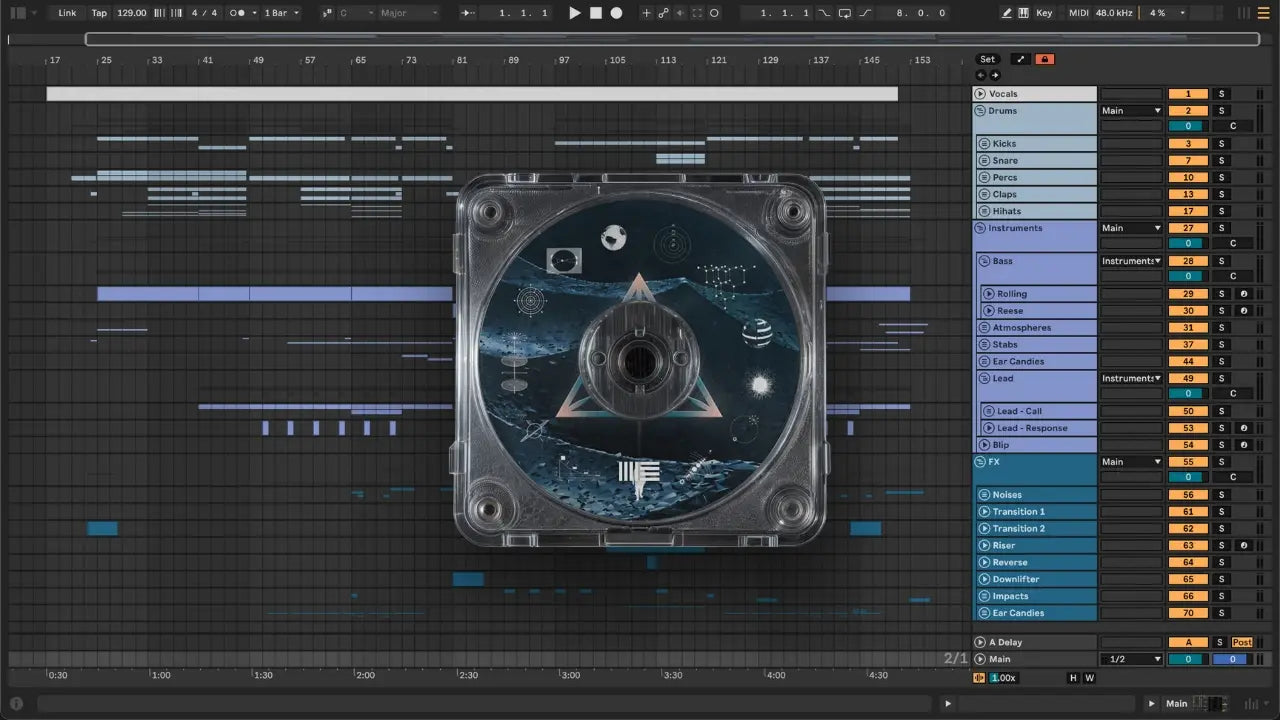Screen dimensions: 1280x720
Task: Solo the Hihats track
Action: (1221, 211)
